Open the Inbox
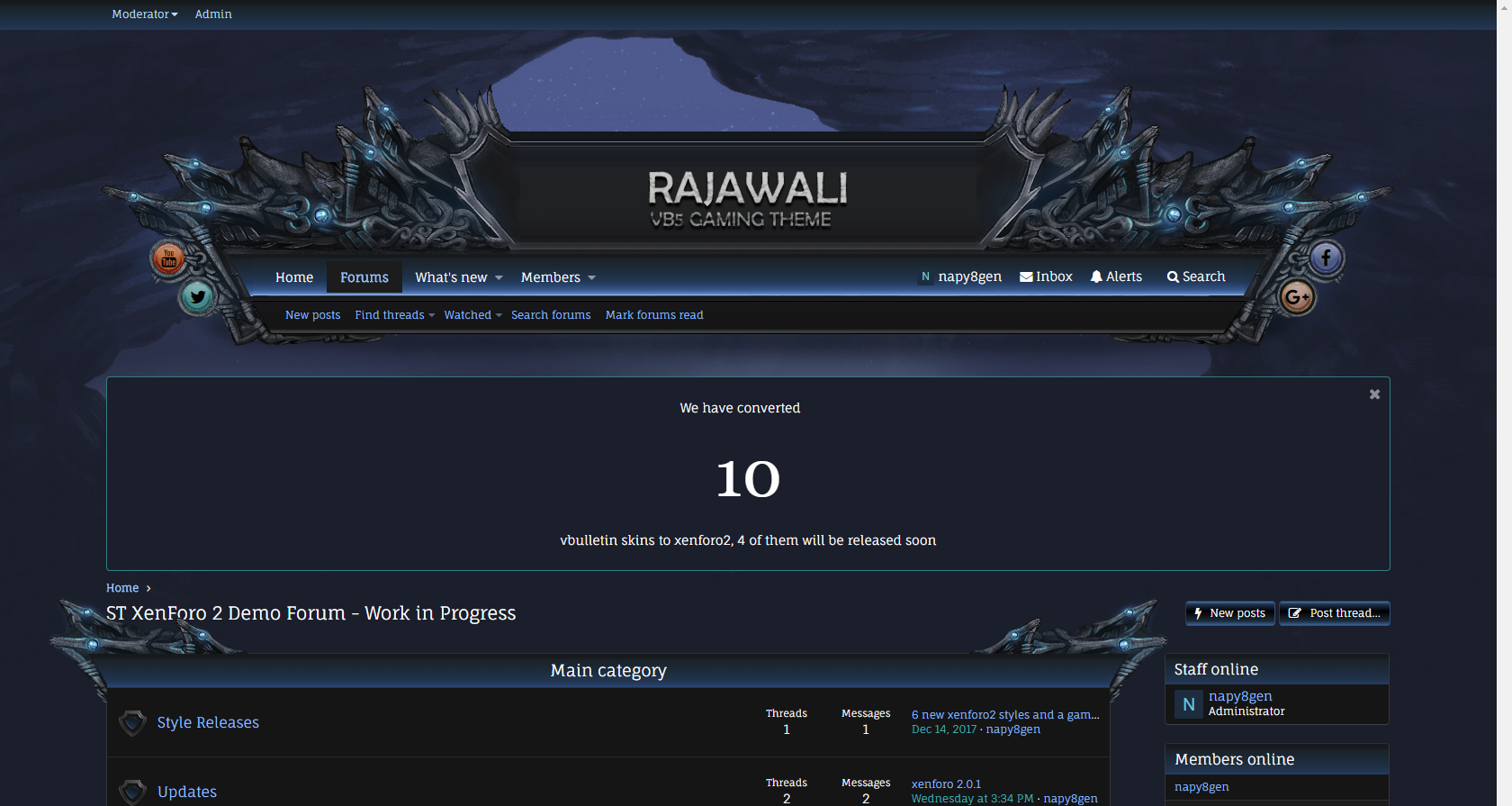1512x806 pixels. pyautogui.click(x=1046, y=276)
